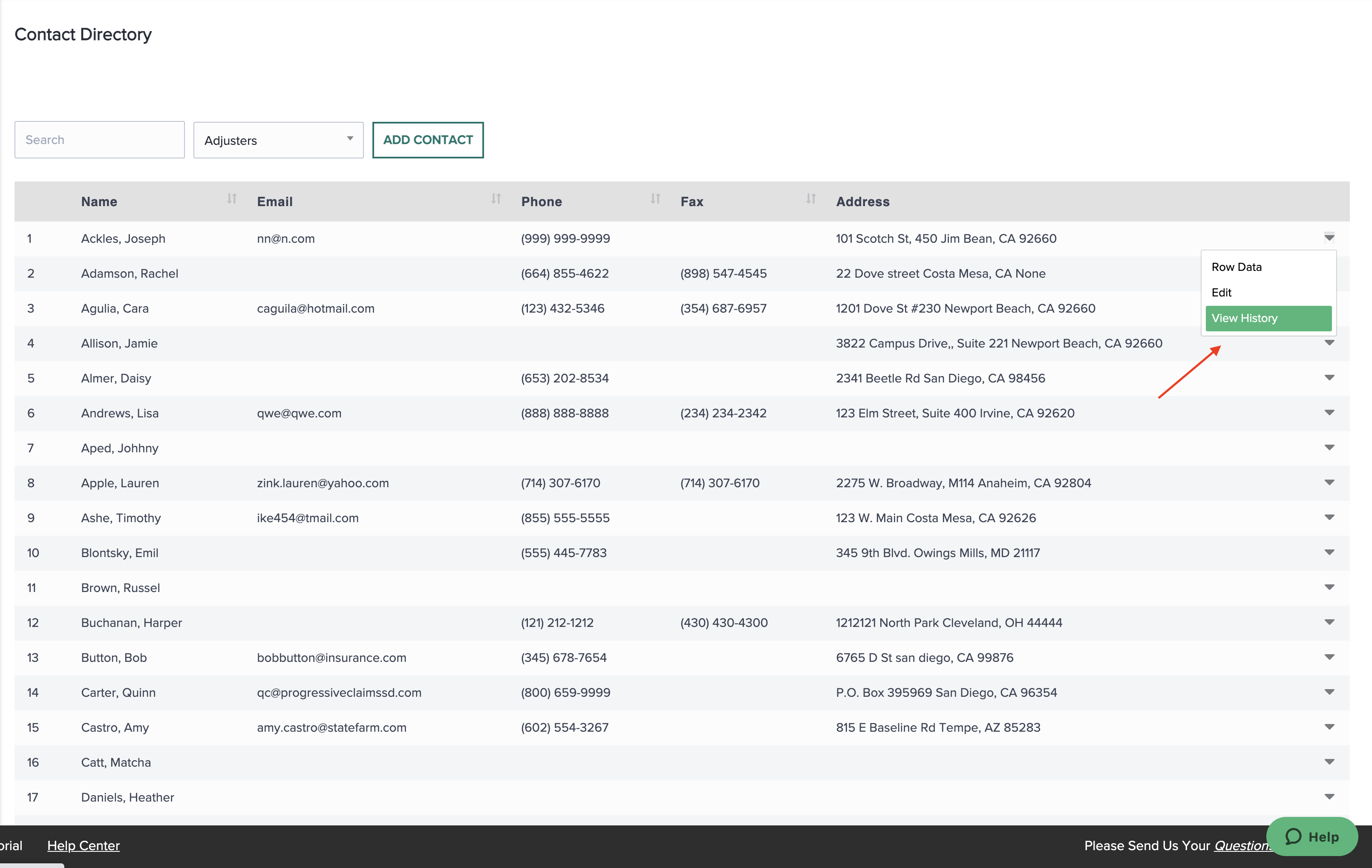Click email qc@progressiveclaimssd.com

[339, 693]
